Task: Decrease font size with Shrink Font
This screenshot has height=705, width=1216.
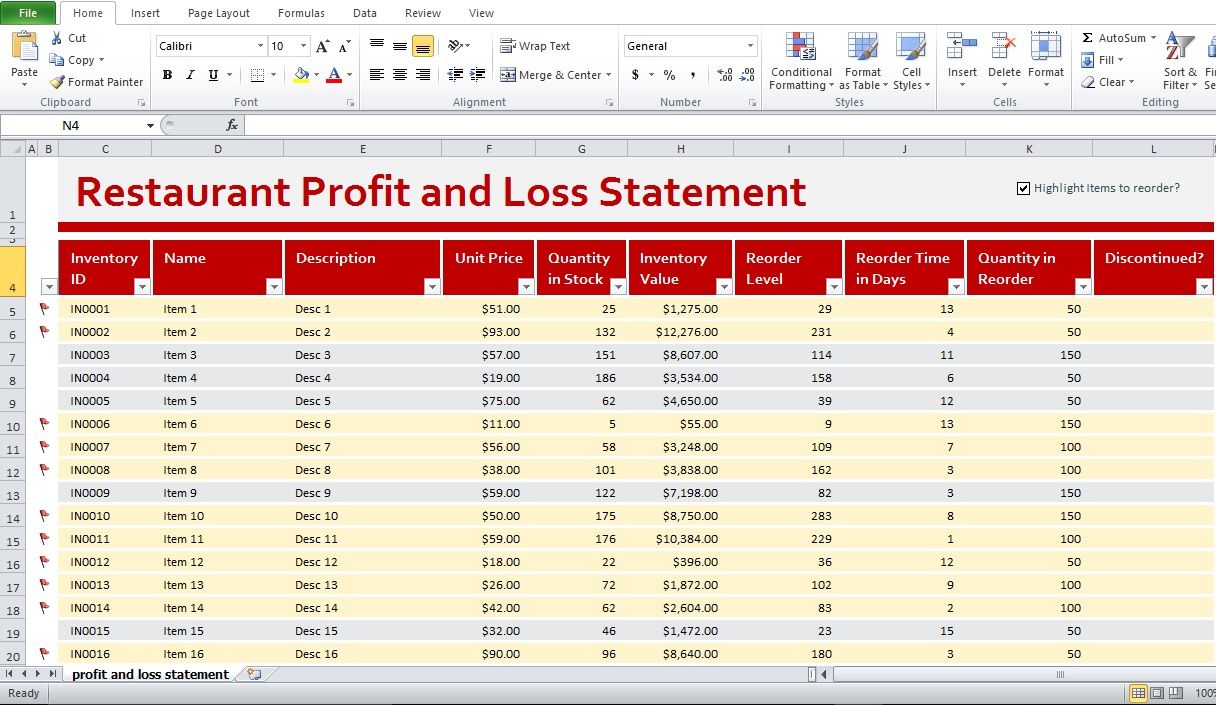Action: point(344,46)
